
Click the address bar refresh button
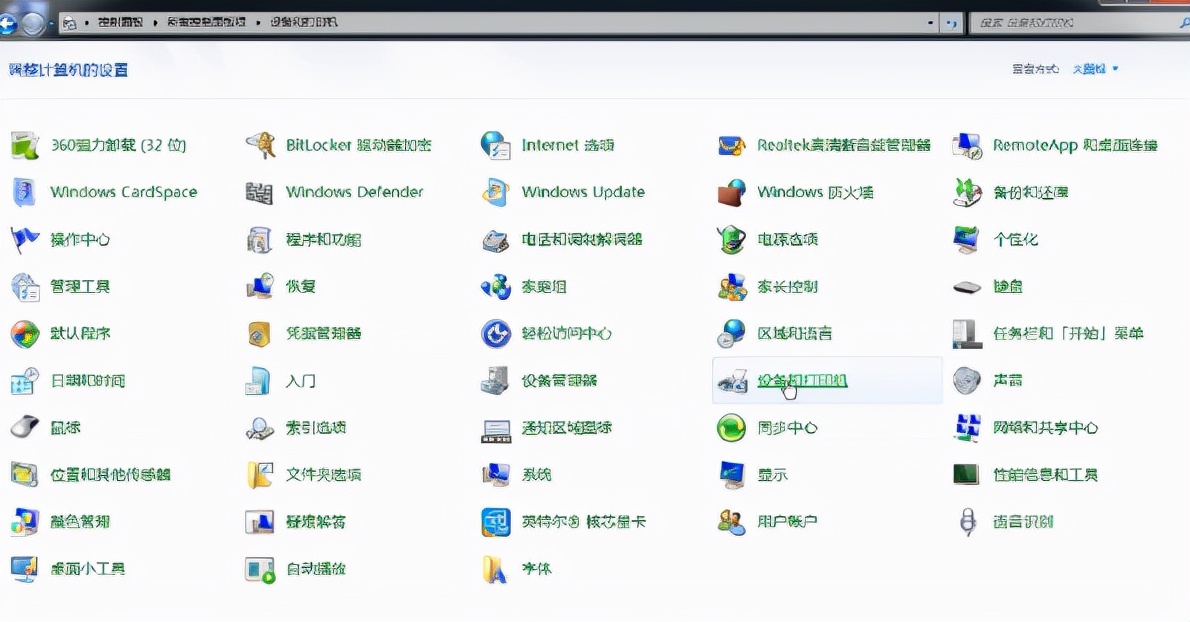click(951, 23)
